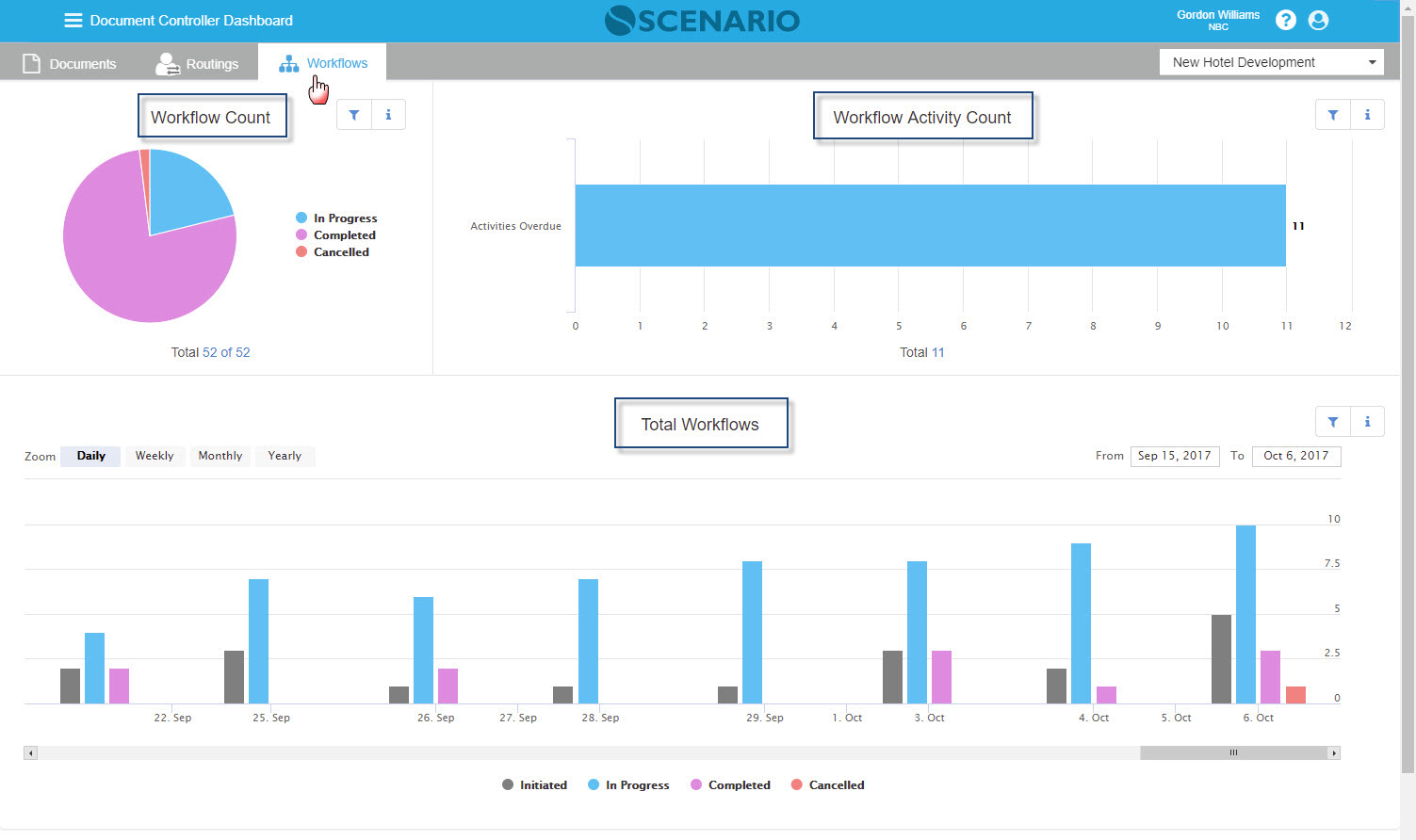Toggle the Cancelled series in the bottom legend
This screenshot has width=1416, height=840.
coord(827,785)
